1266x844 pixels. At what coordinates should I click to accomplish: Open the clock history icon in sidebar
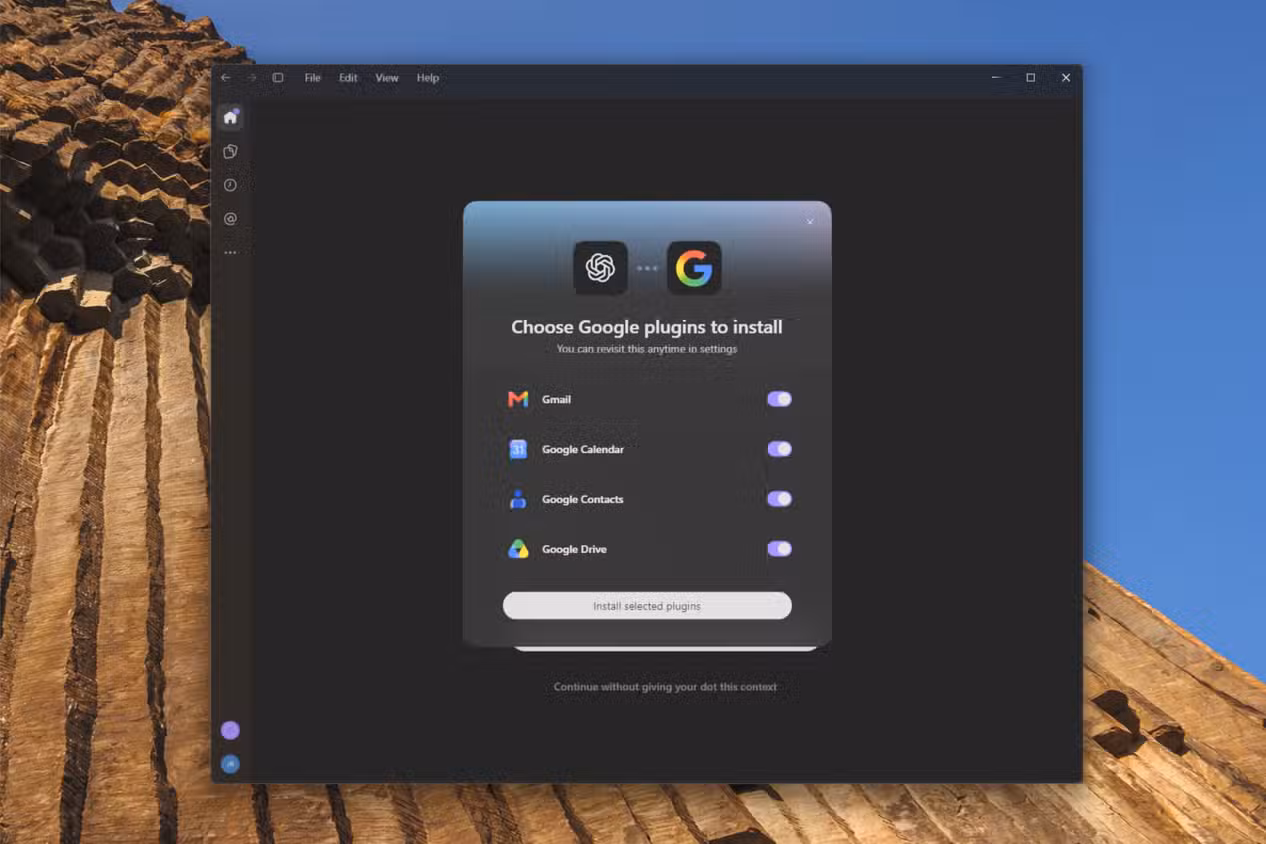pyautogui.click(x=230, y=185)
